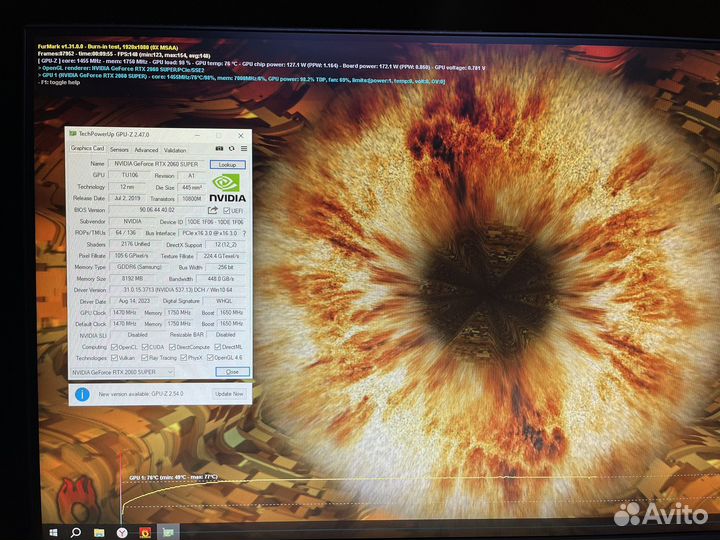Switch to FurMark in the taskbar

(145, 532)
